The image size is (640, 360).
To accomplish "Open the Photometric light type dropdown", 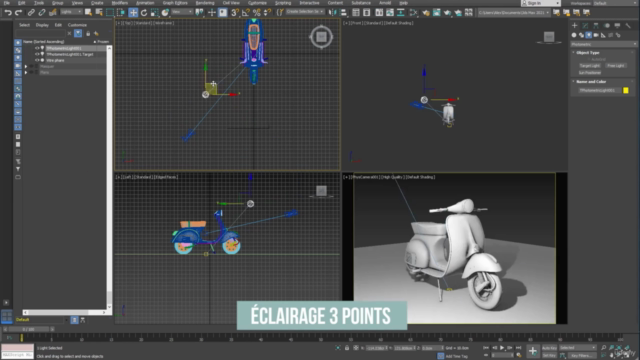I will tap(603, 44).
